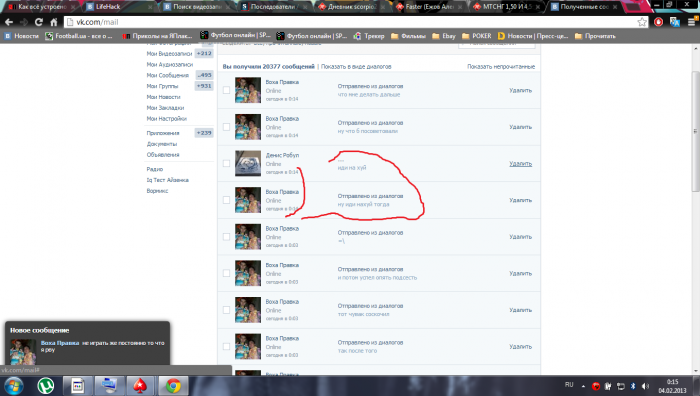
Task: Tick the checkbox on Денис Робул's message
Action: [226, 163]
